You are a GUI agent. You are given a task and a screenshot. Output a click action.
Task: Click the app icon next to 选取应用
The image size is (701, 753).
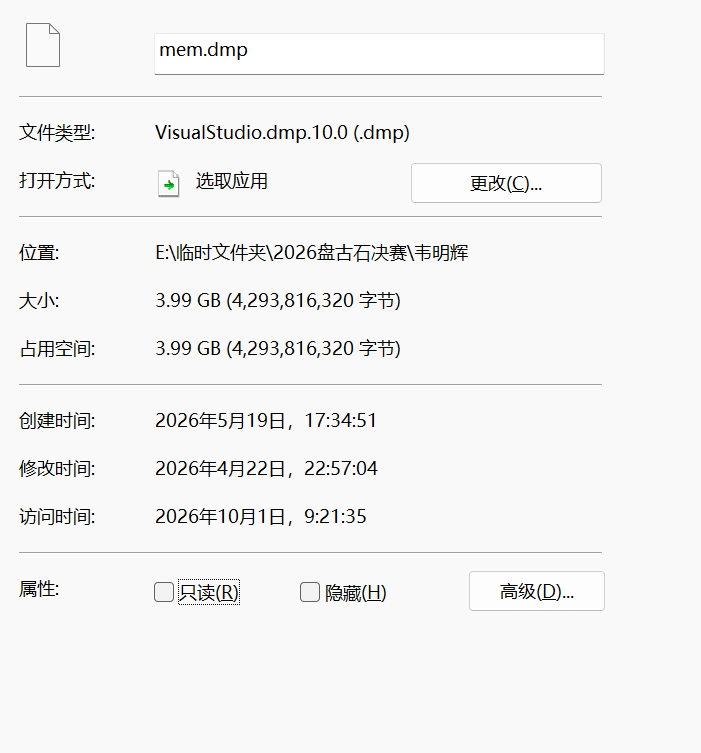point(169,183)
